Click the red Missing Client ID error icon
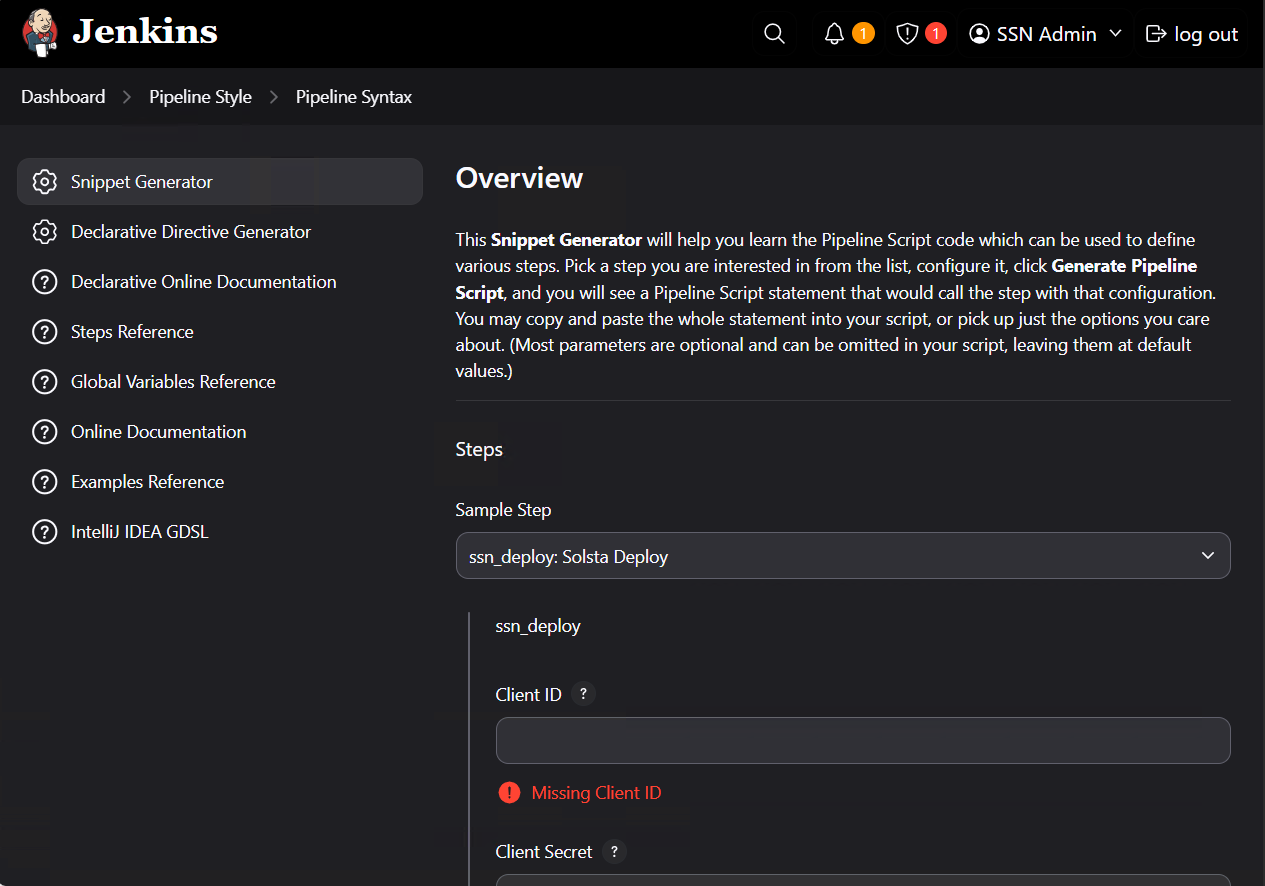 (509, 793)
